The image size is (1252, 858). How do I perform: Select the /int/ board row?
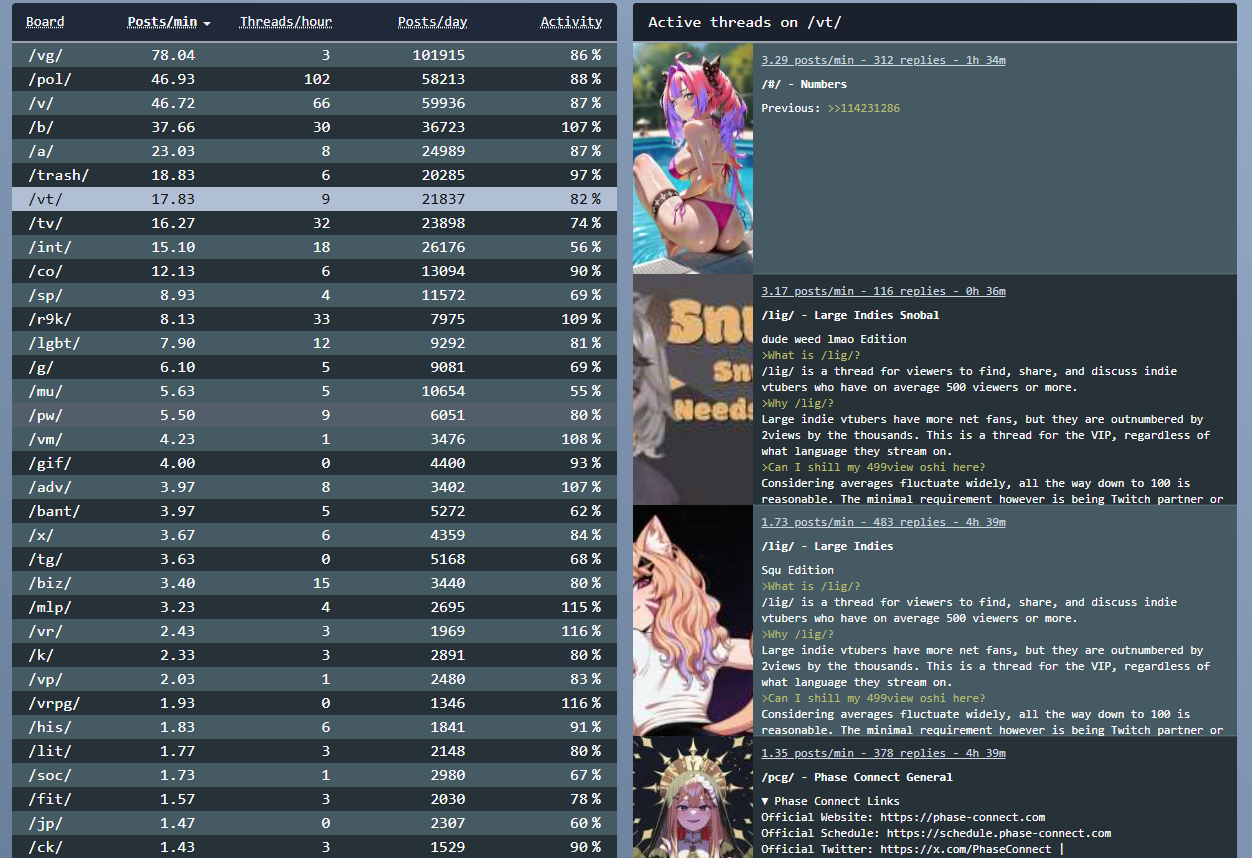tap(314, 247)
